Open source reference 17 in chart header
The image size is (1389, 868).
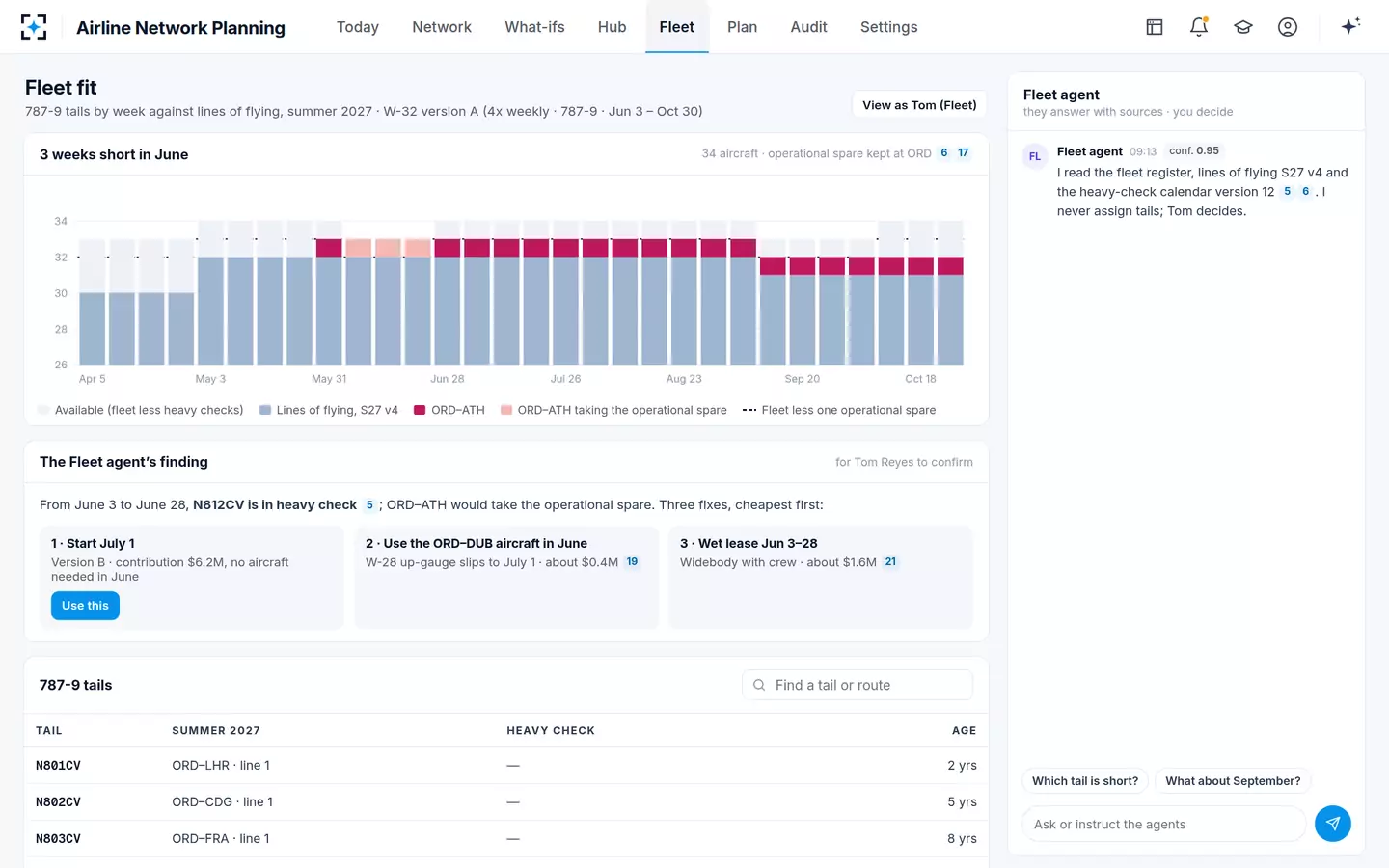[963, 153]
